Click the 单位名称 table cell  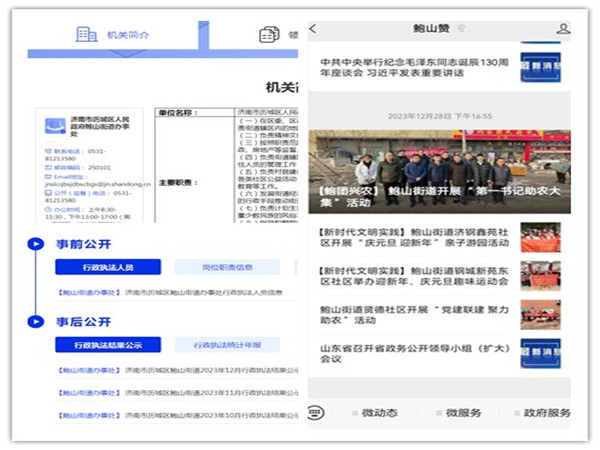[195, 112]
